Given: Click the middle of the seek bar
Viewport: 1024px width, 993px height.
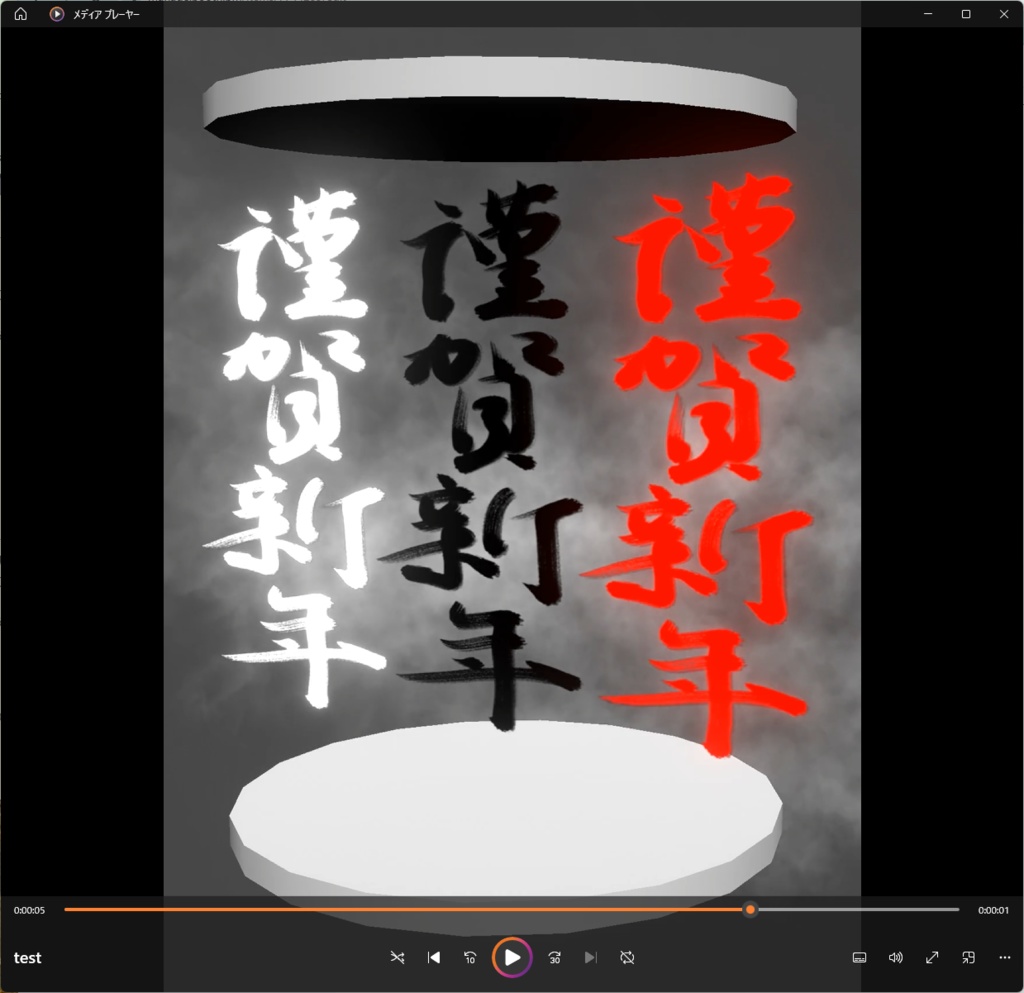Looking at the screenshot, I should tap(512, 910).
